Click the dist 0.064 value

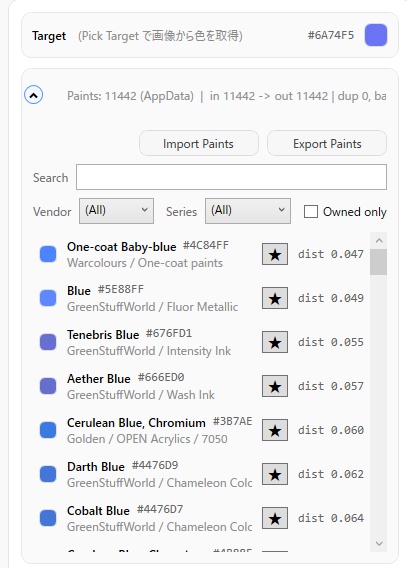pyautogui.click(x=331, y=518)
